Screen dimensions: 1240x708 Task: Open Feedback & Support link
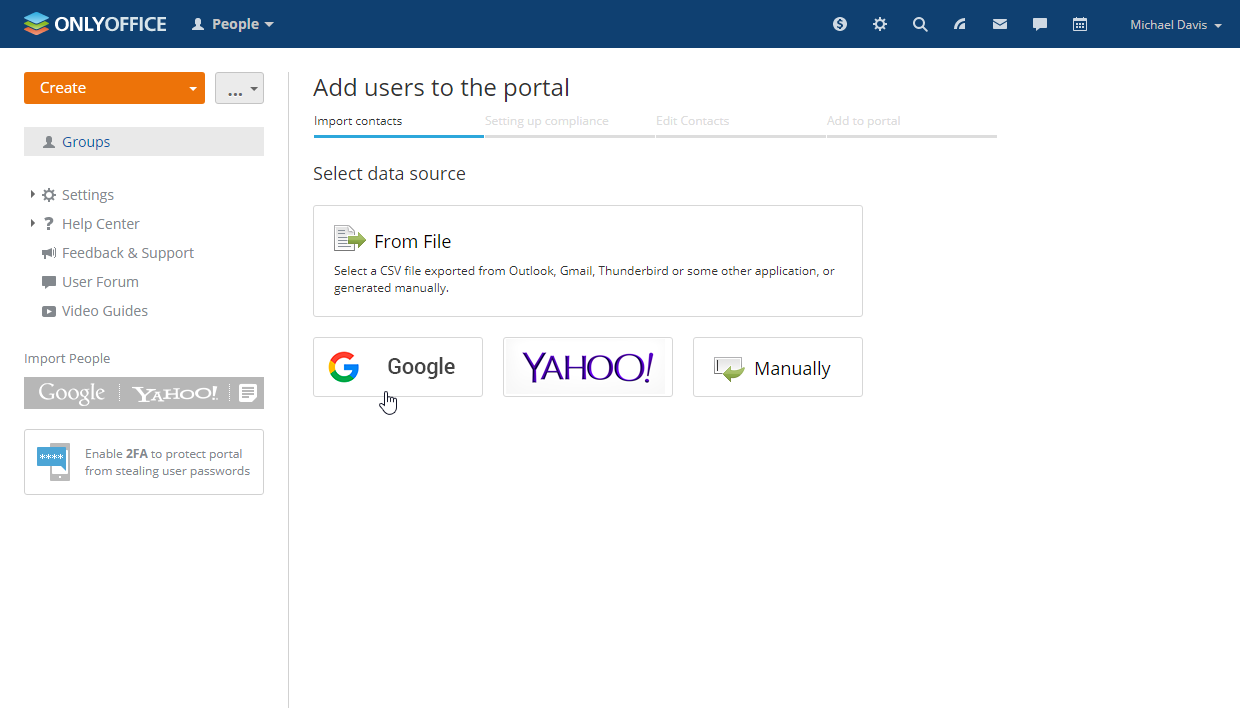point(128,253)
